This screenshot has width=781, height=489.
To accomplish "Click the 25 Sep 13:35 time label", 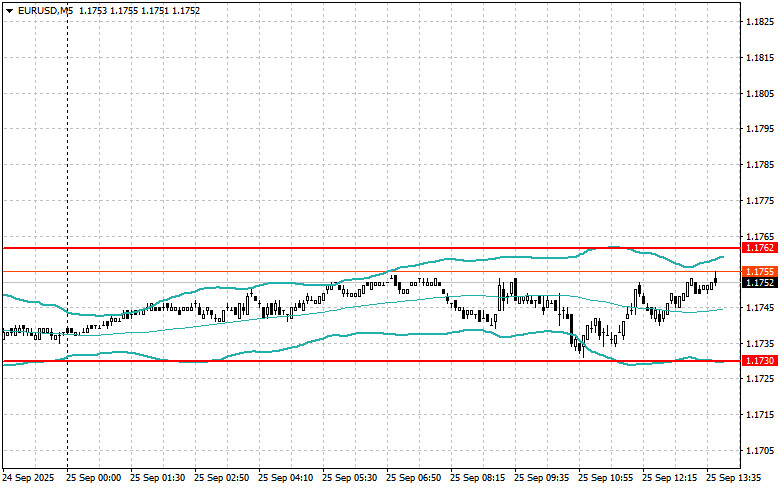I will pos(733,478).
